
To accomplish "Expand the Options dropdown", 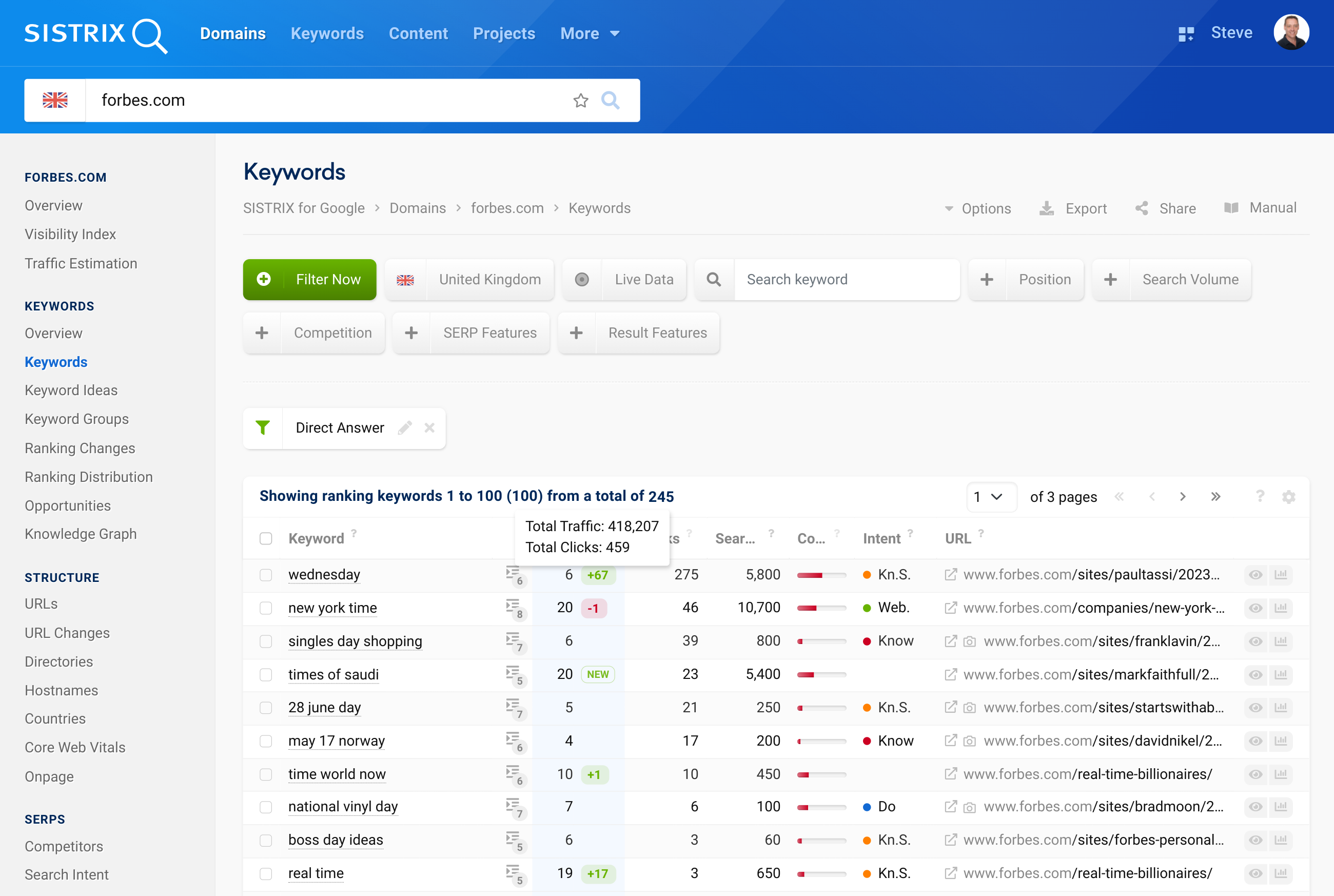I will click(978, 208).
